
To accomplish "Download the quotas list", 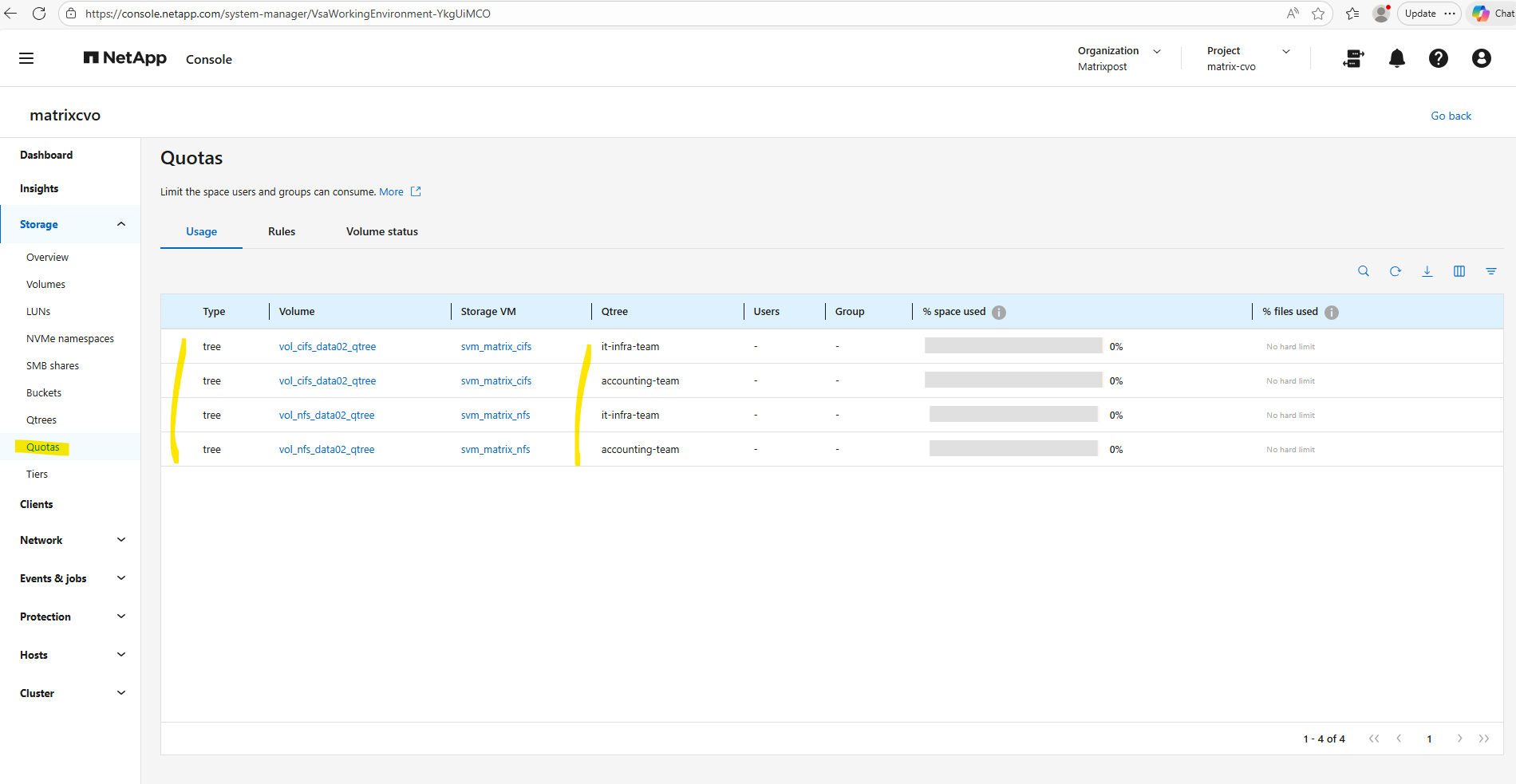I will pos(1427,271).
